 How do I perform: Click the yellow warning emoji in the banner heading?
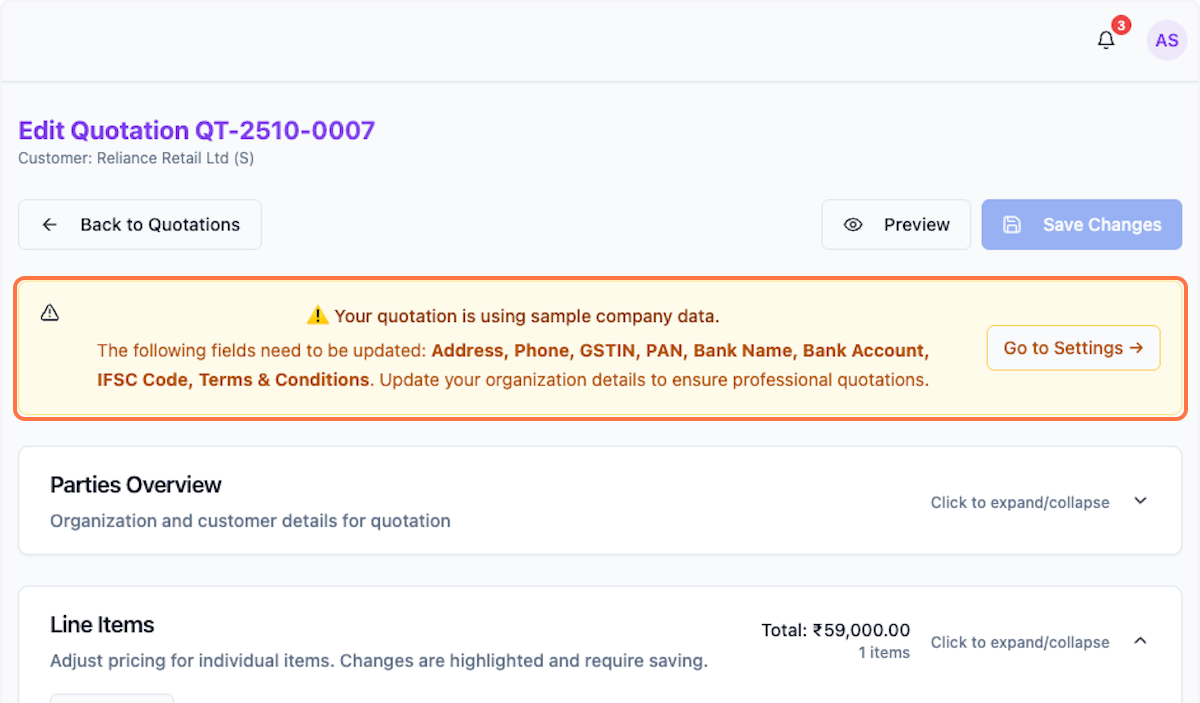pos(317,316)
